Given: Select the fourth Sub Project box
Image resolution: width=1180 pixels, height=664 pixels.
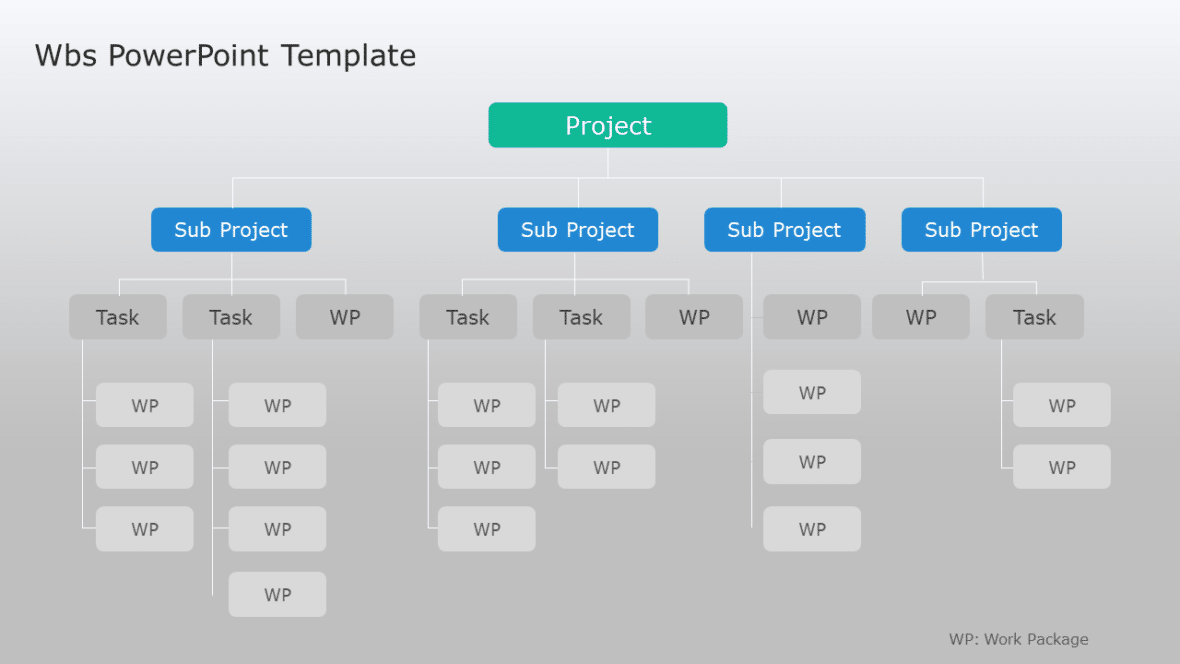Looking at the screenshot, I should [x=981, y=229].
